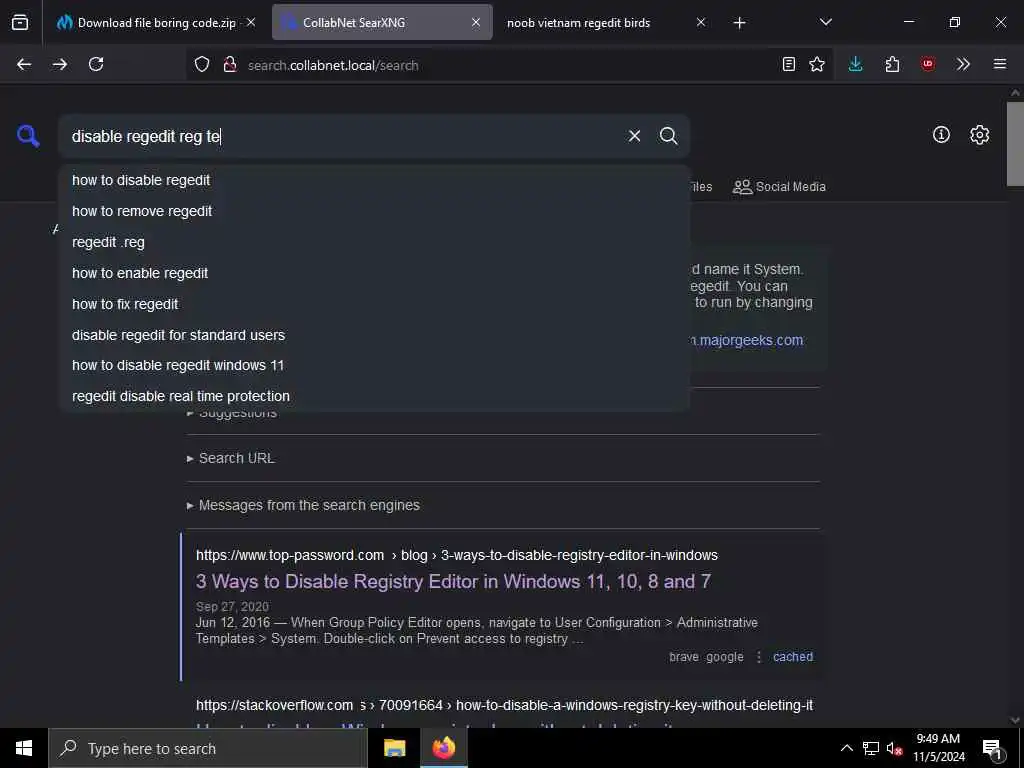This screenshot has width=1024, height=768.
Task: Open the network status tray icon
Action: [x=871, y=748]
